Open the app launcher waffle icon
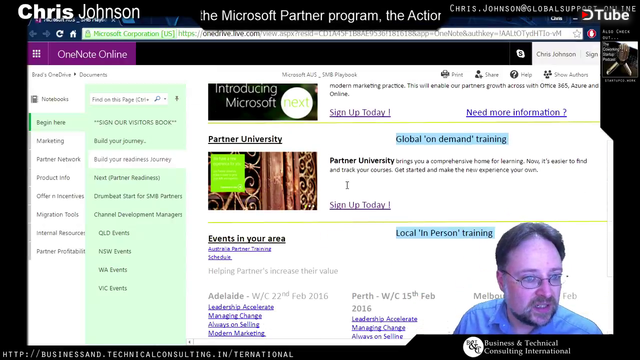This screenshot has height=360, width=640. tap(36, 54)
